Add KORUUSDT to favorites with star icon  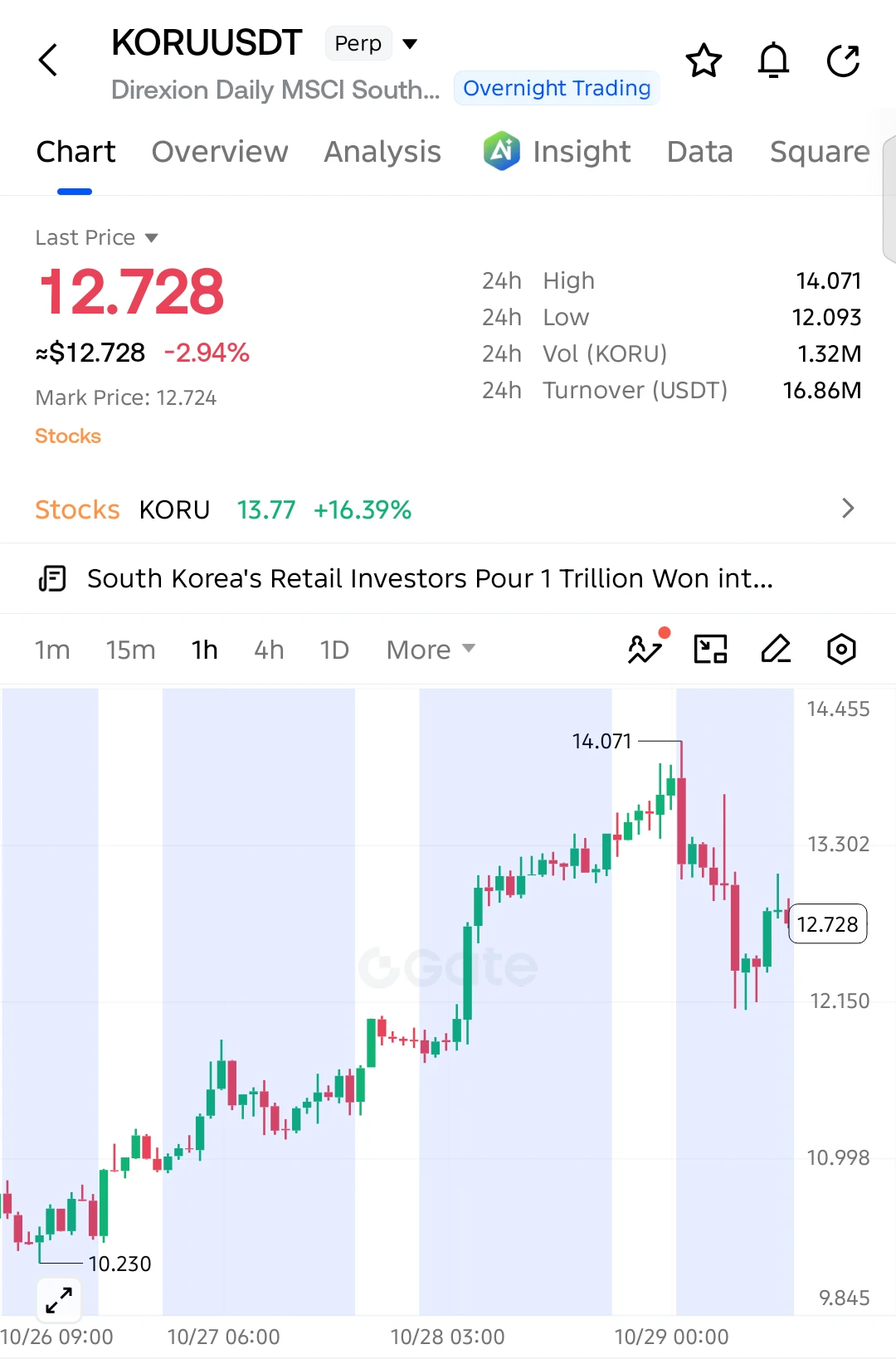point(704,61)
